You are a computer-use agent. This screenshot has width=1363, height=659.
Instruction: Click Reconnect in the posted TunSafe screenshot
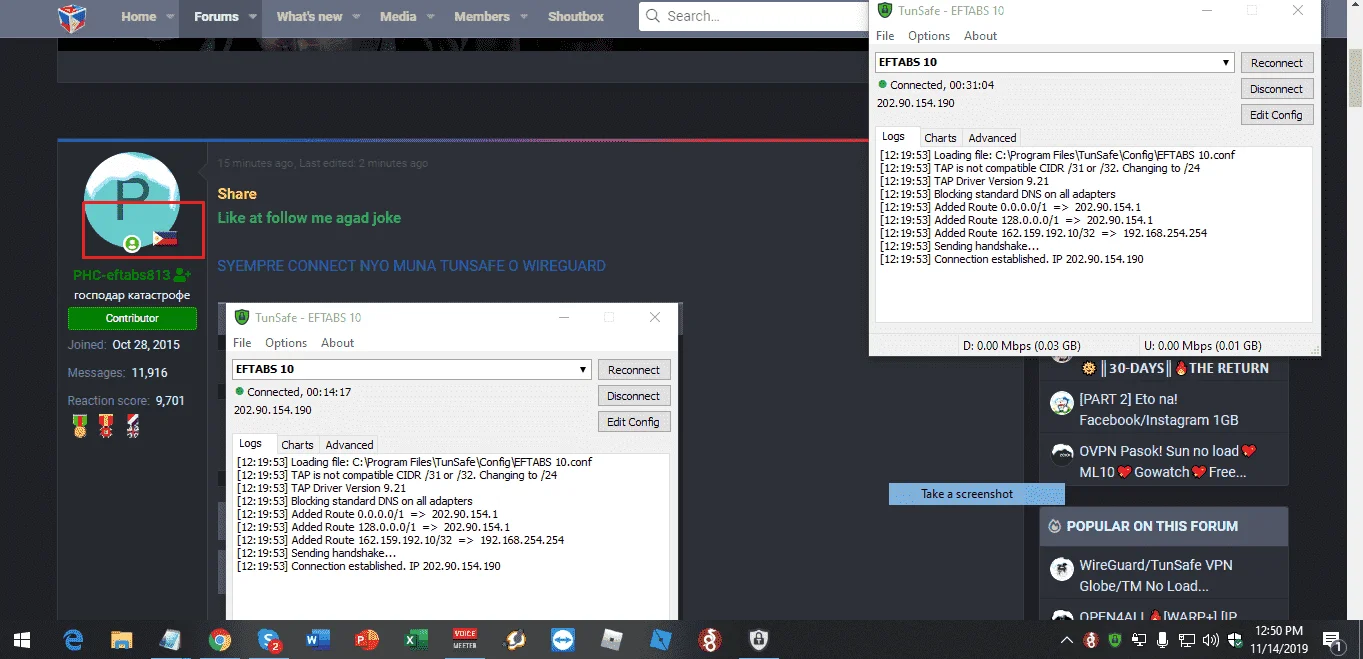tap(634, 369)
